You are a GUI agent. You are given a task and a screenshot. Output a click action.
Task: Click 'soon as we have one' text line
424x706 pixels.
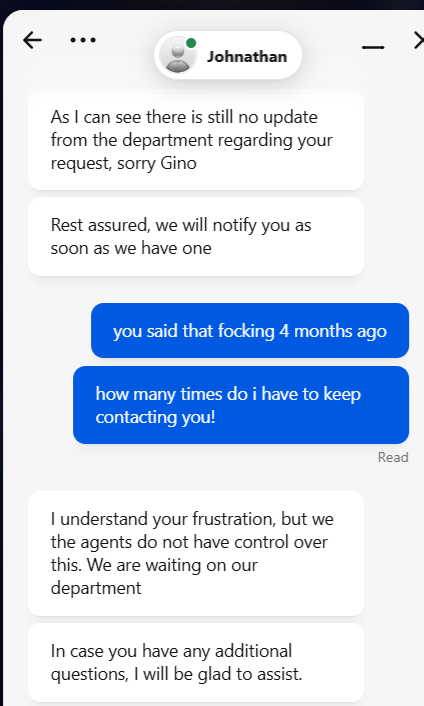131,248
